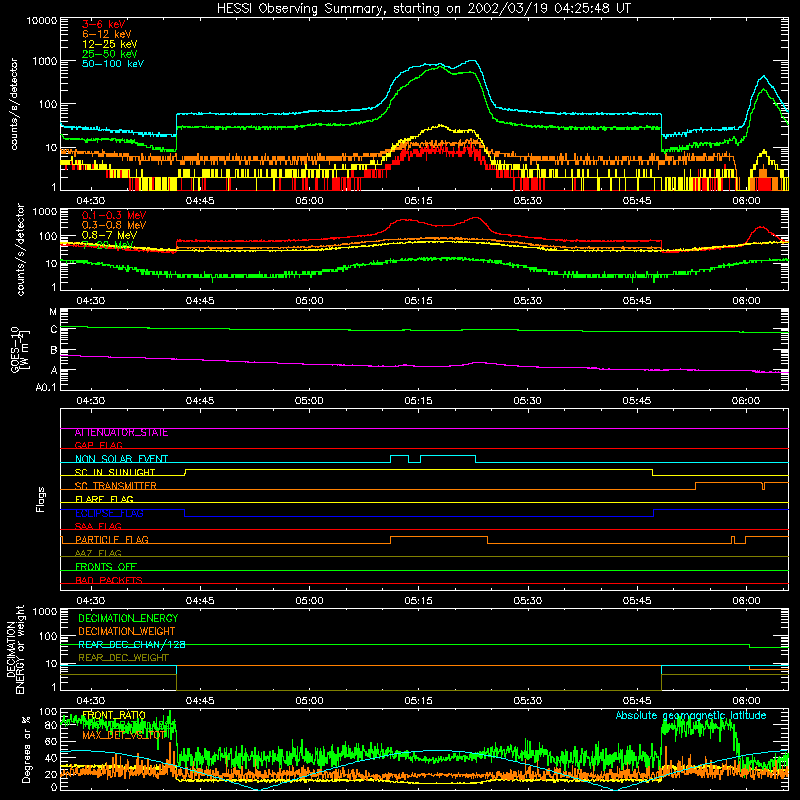Click 06:00 tick under the Flags panel
Viewport: 800px width, 800px height.
point(746,601)
